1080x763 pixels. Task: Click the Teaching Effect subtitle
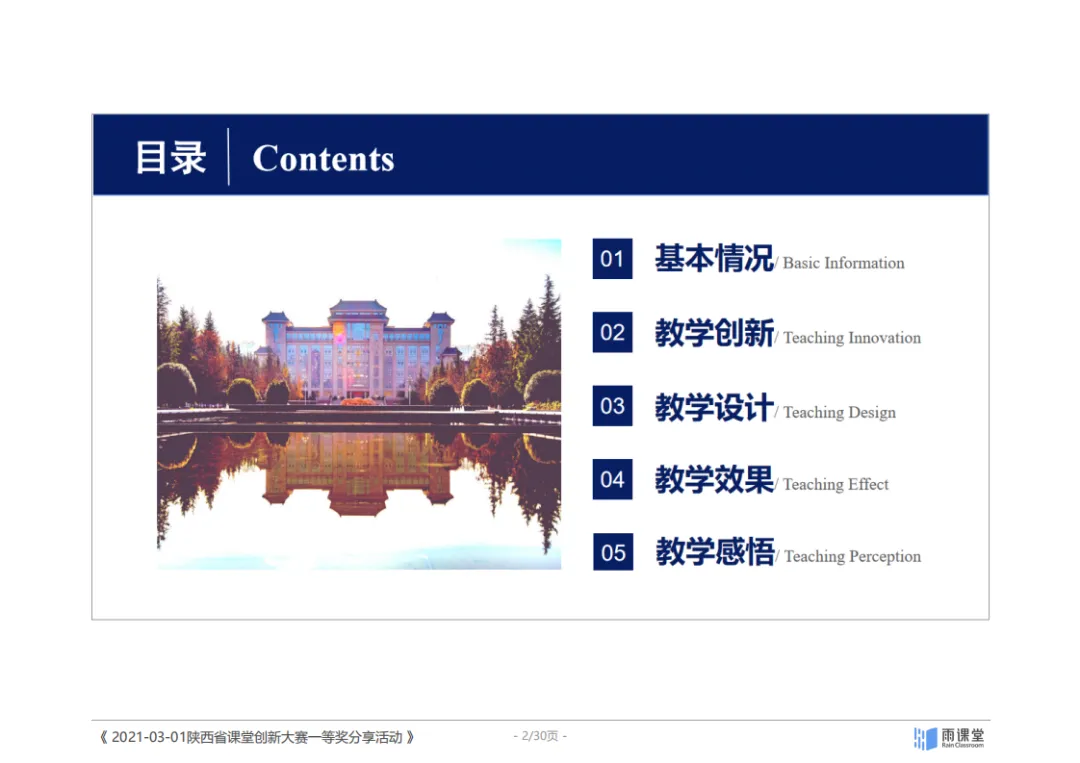pos(835,485)
